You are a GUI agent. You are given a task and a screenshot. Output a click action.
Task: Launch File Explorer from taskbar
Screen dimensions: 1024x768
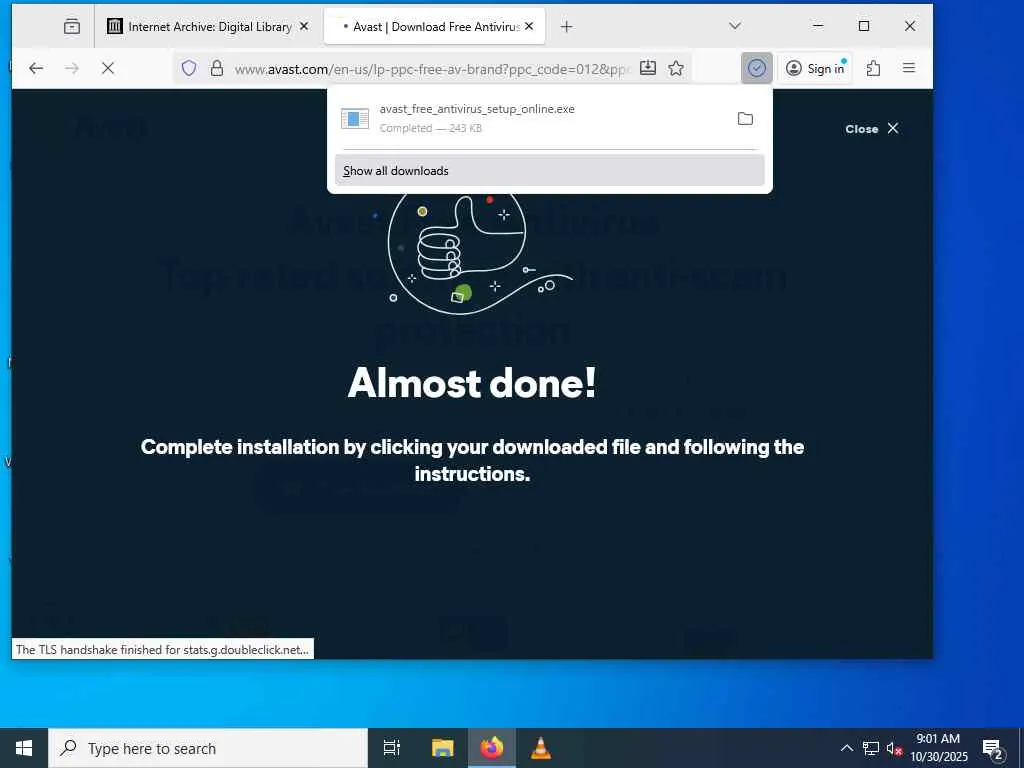(x=442, y=748)
